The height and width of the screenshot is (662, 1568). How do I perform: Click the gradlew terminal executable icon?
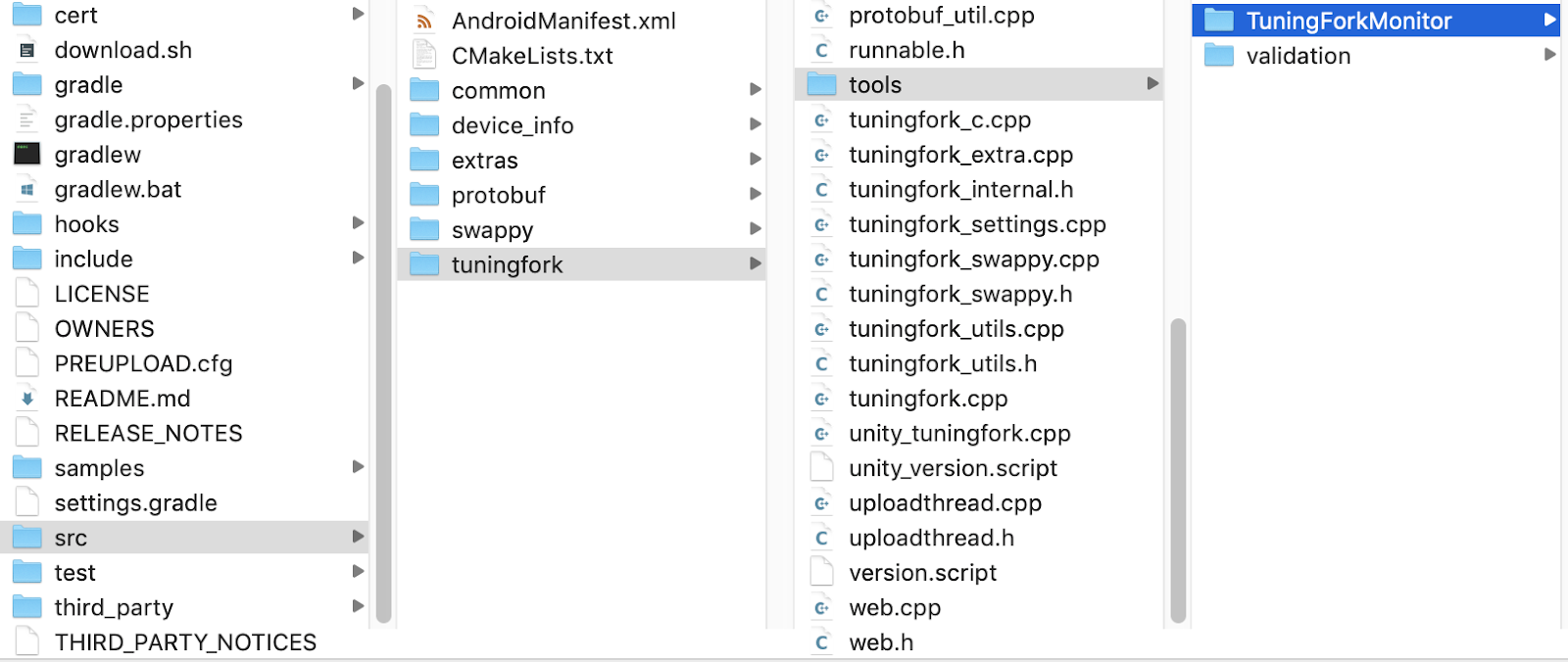27,155
